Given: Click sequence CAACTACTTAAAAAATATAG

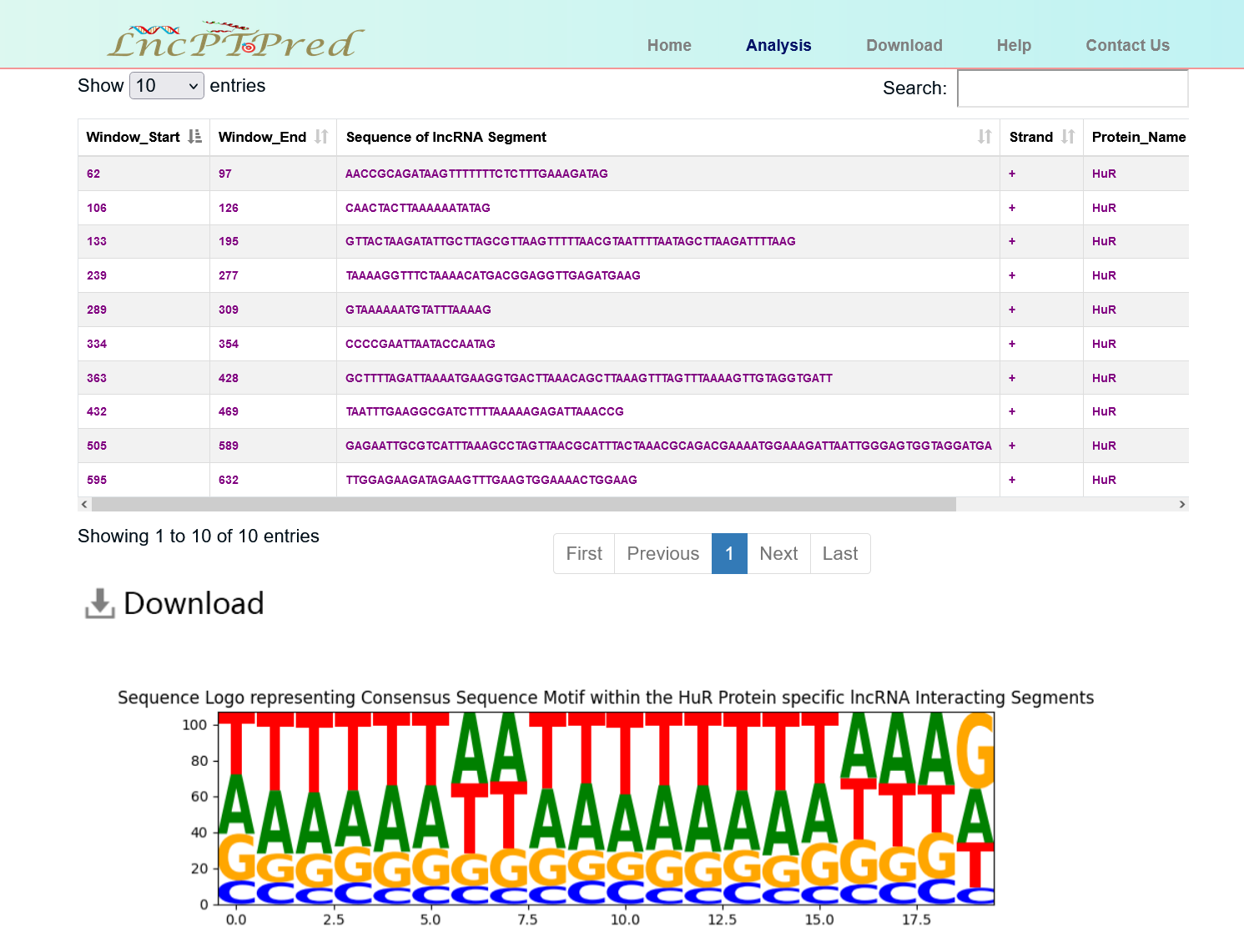Looking at the screenshot, I should pyautogui.click(x=418, y=208).
